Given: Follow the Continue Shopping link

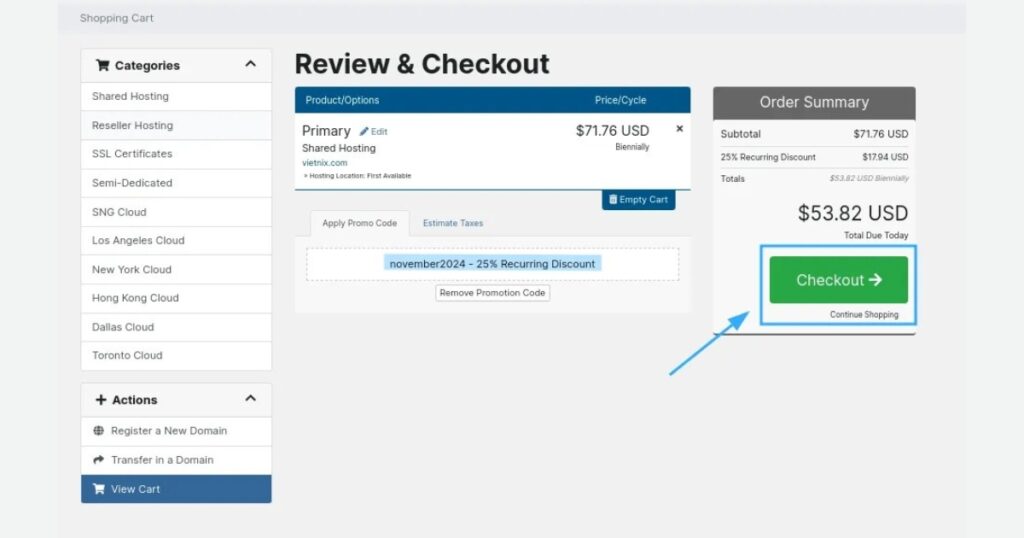Looking at the screenshot, I should click(863, 315).
